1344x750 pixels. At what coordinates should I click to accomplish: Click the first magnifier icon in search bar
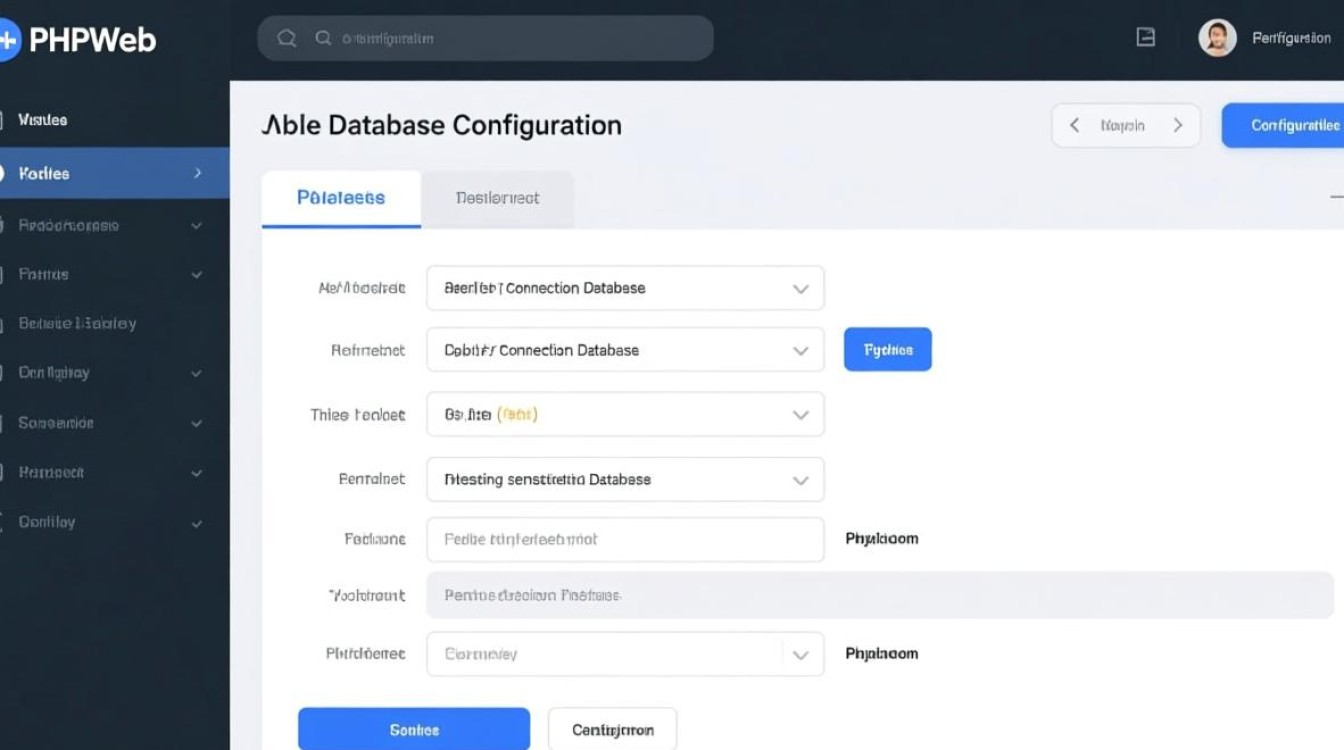click(287, 38)
